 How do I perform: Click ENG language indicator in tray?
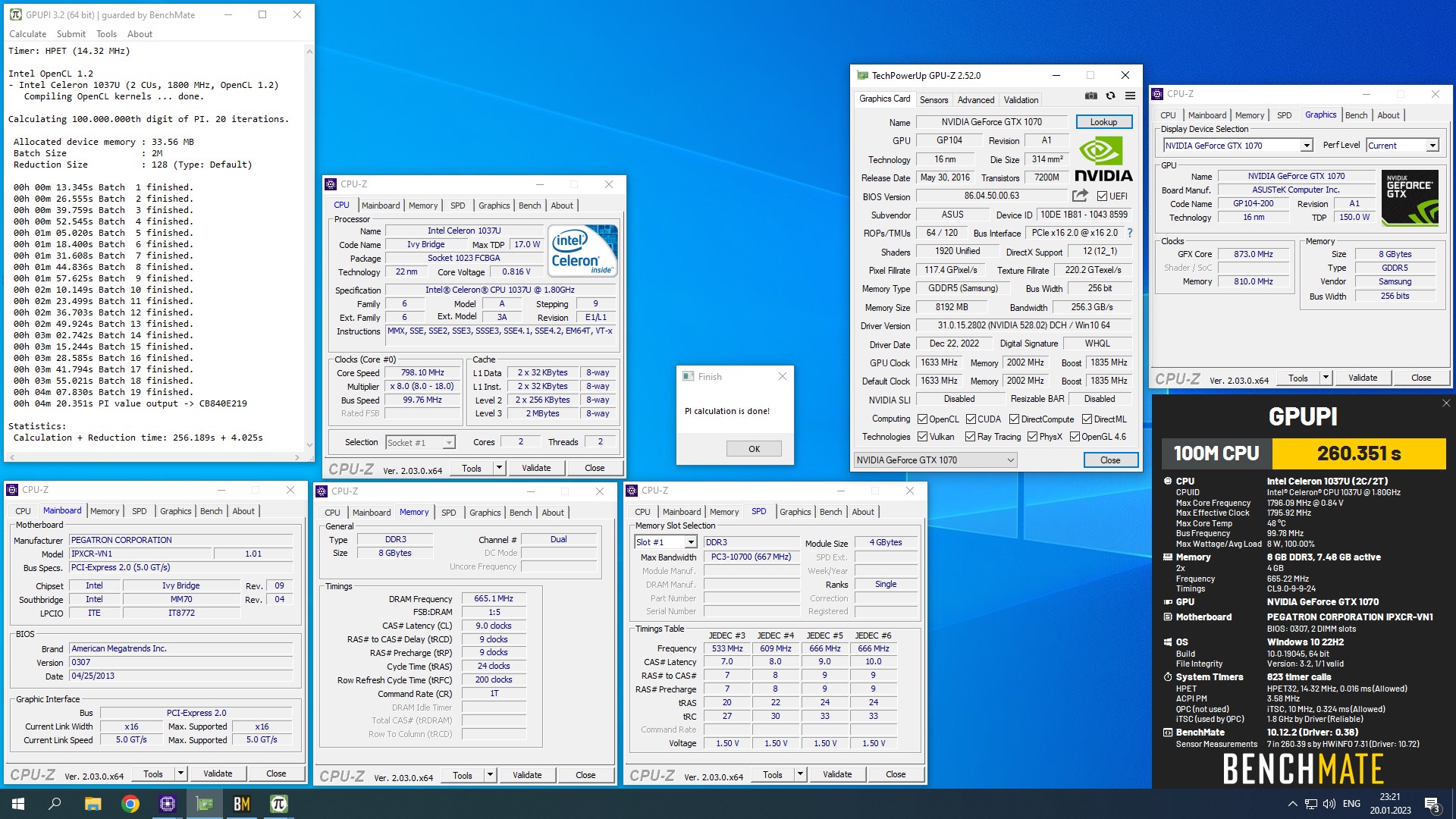[1351, 804]
